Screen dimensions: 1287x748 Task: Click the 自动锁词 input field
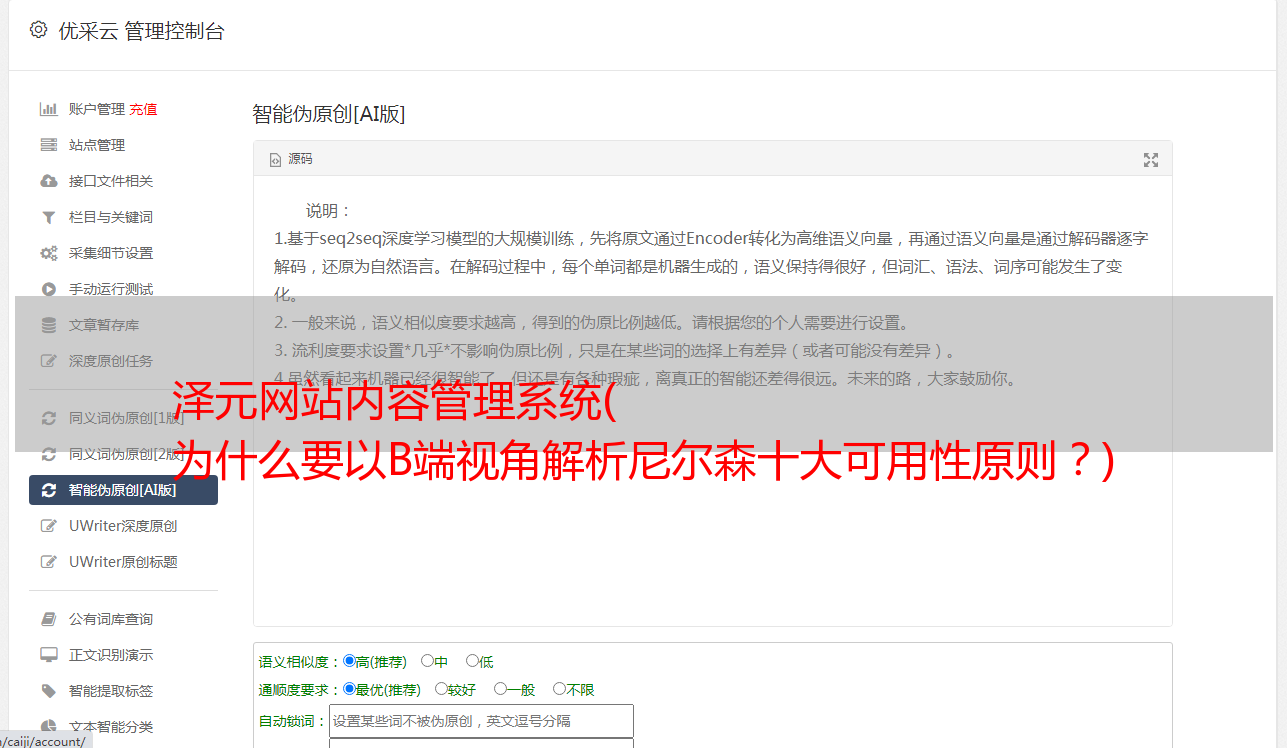click(481, 721)
